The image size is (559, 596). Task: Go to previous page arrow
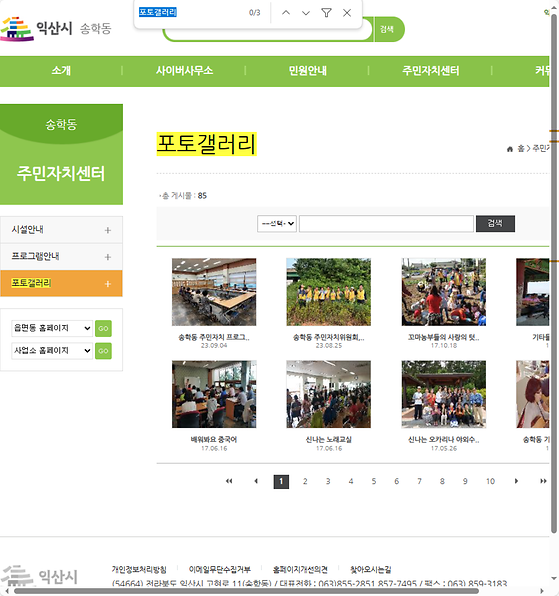click(x=256, y=481)
